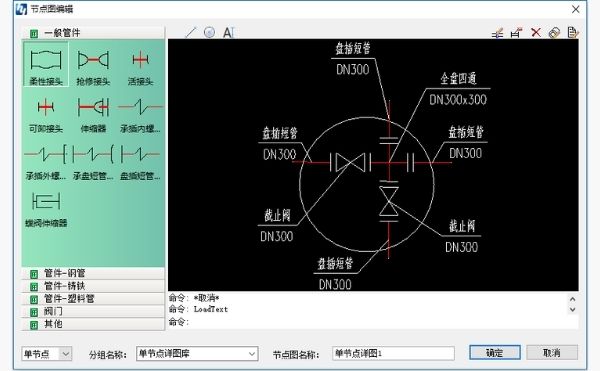Click the red X delete icon
This screenshot has width=600, height=371.
[536, 33]
